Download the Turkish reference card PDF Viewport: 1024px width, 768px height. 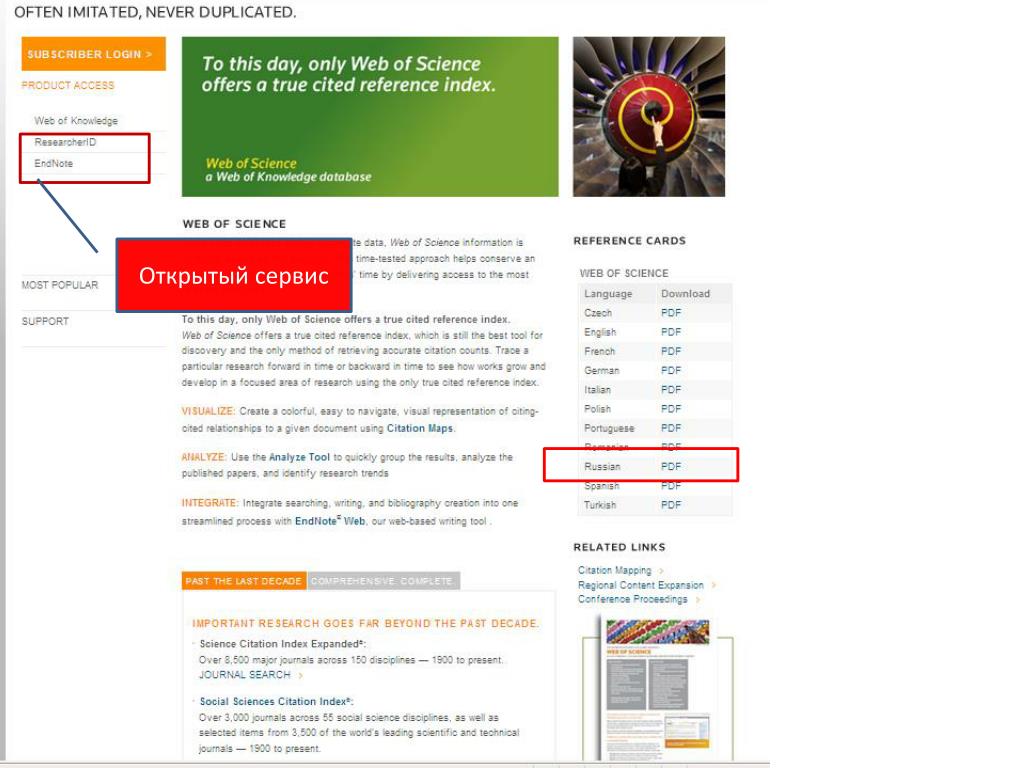click(671, 505)
